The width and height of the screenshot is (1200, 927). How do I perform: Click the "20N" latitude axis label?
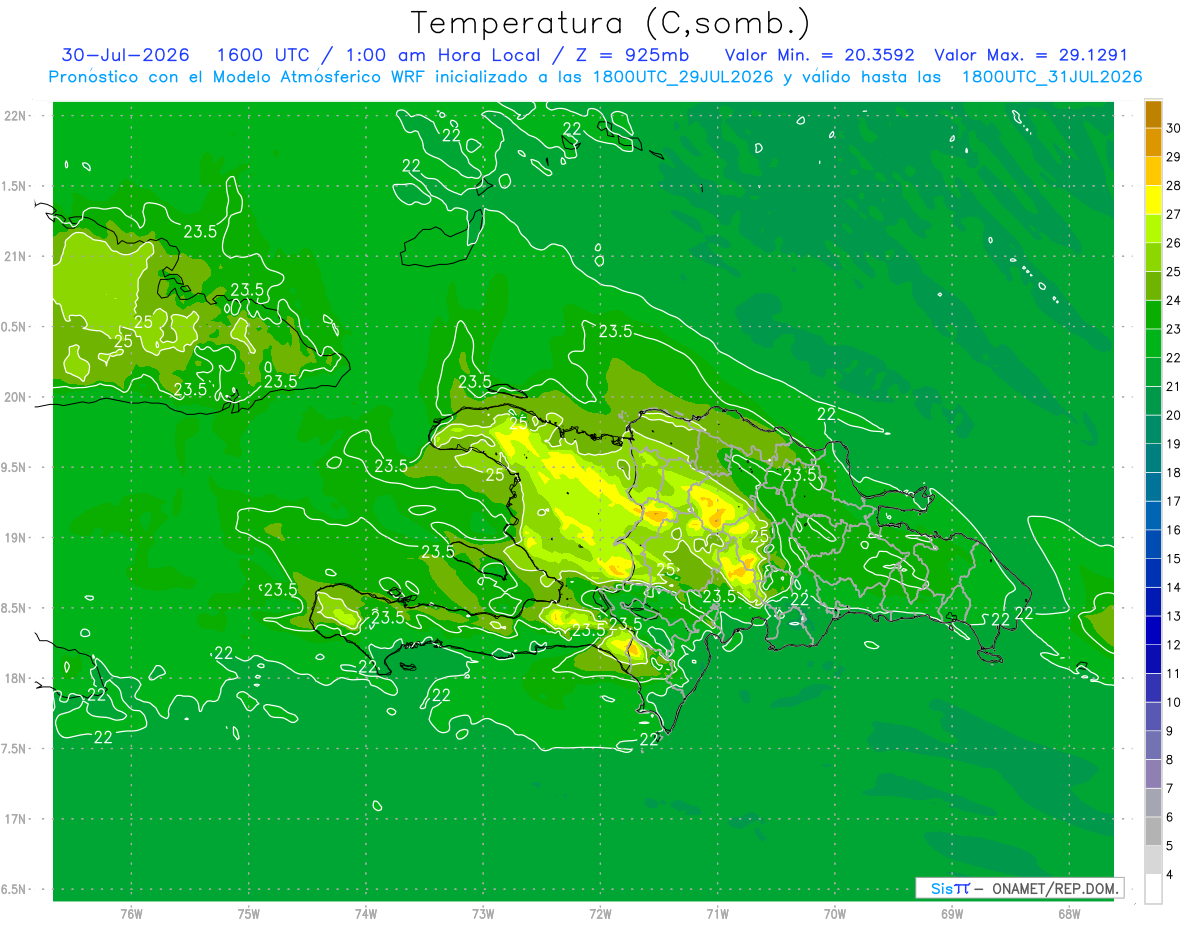click(x=17, y=397)
